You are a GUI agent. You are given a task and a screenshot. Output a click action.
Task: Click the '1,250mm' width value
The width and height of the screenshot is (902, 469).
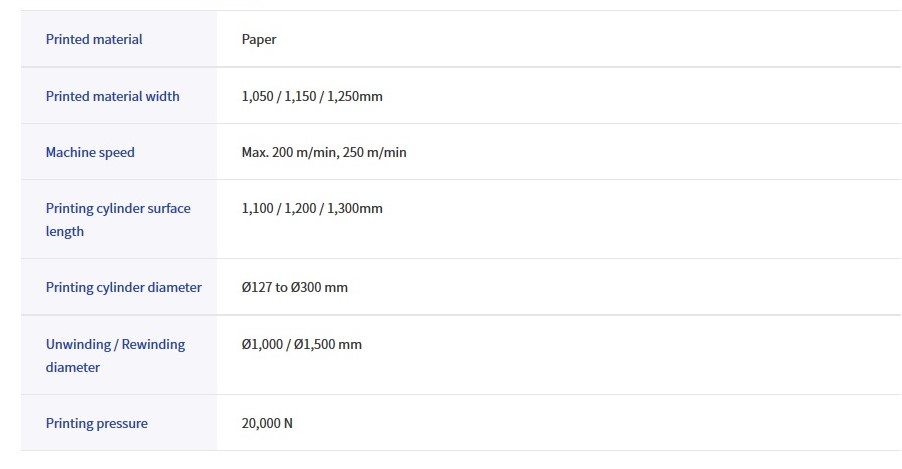tap(356, 96)
